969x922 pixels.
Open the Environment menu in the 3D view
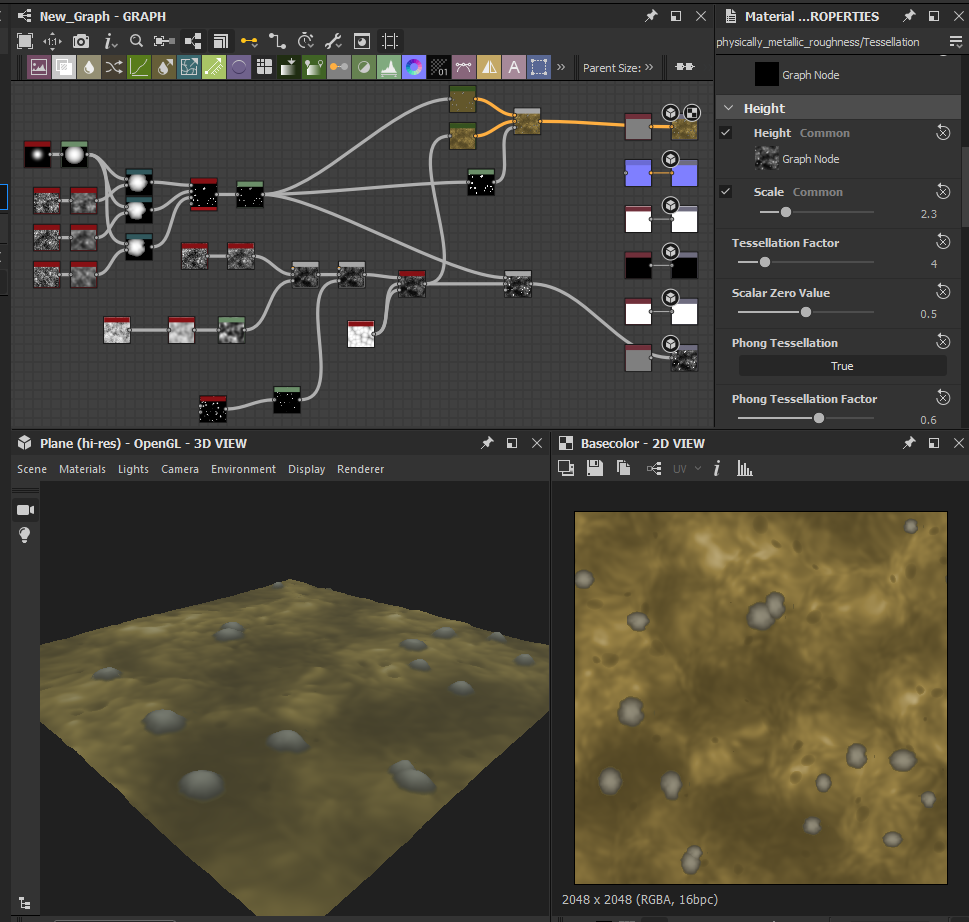[x=243, y=469]
